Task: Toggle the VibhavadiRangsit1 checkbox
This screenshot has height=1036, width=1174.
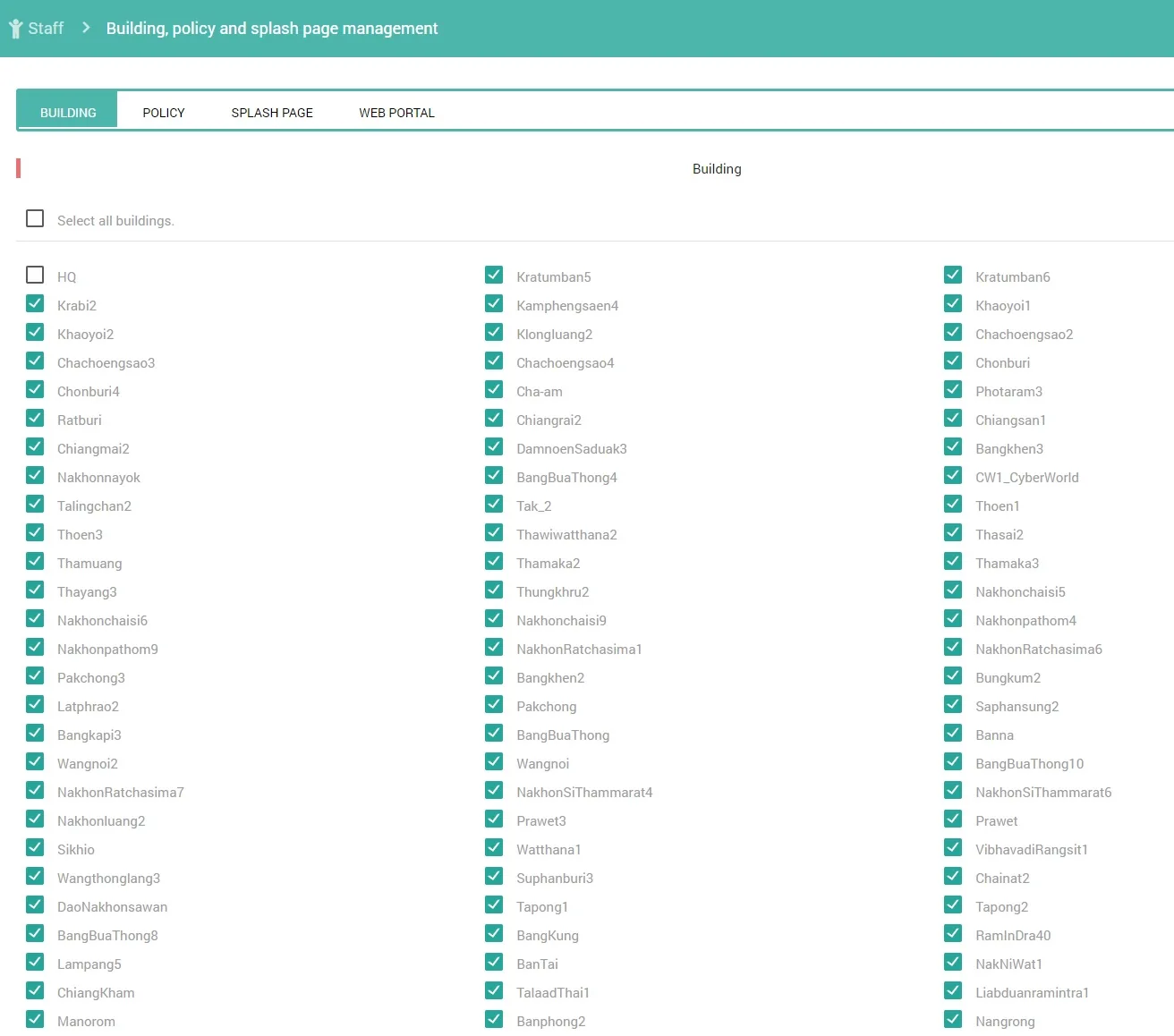Action: coord(953,847)
